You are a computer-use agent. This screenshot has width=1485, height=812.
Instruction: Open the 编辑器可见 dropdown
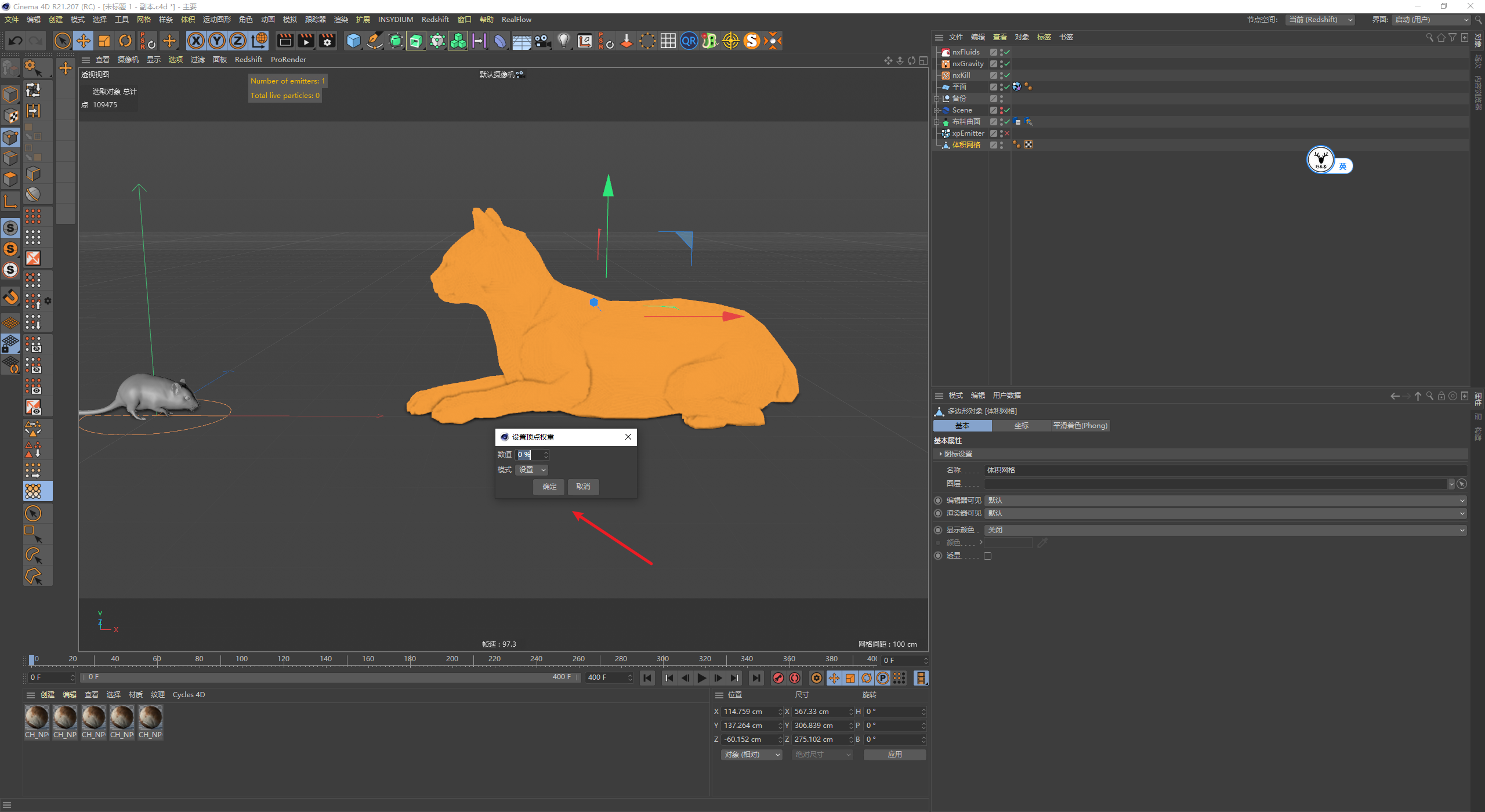click(x=1225, y=501)
